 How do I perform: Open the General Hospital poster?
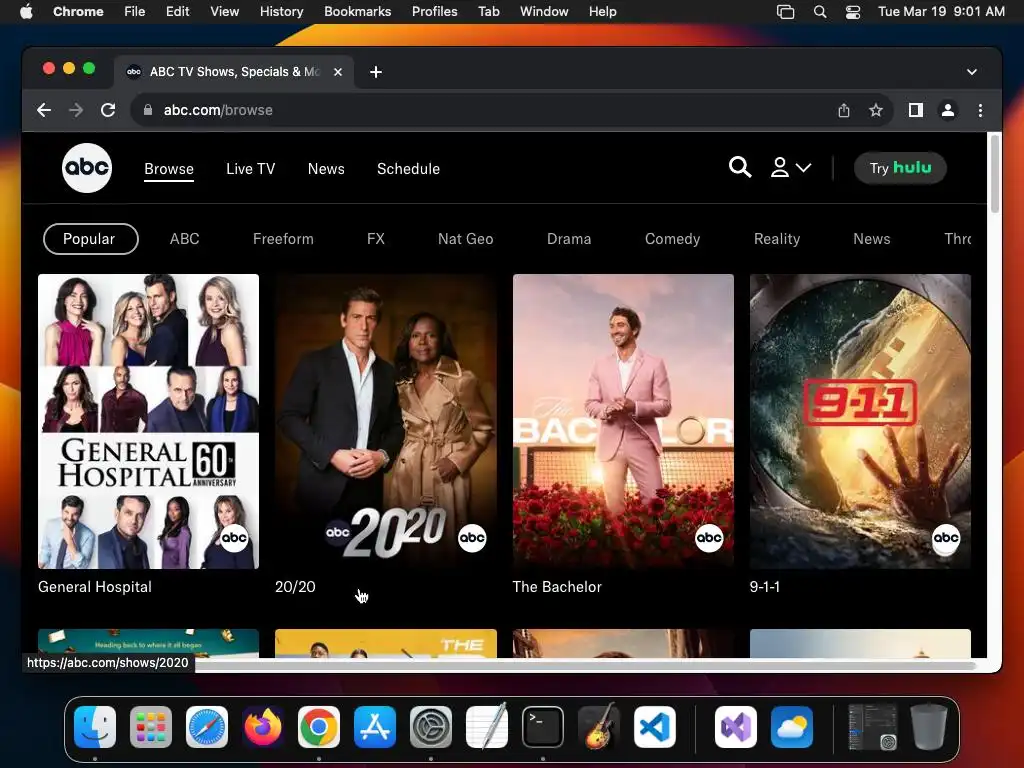coord(148,421)
